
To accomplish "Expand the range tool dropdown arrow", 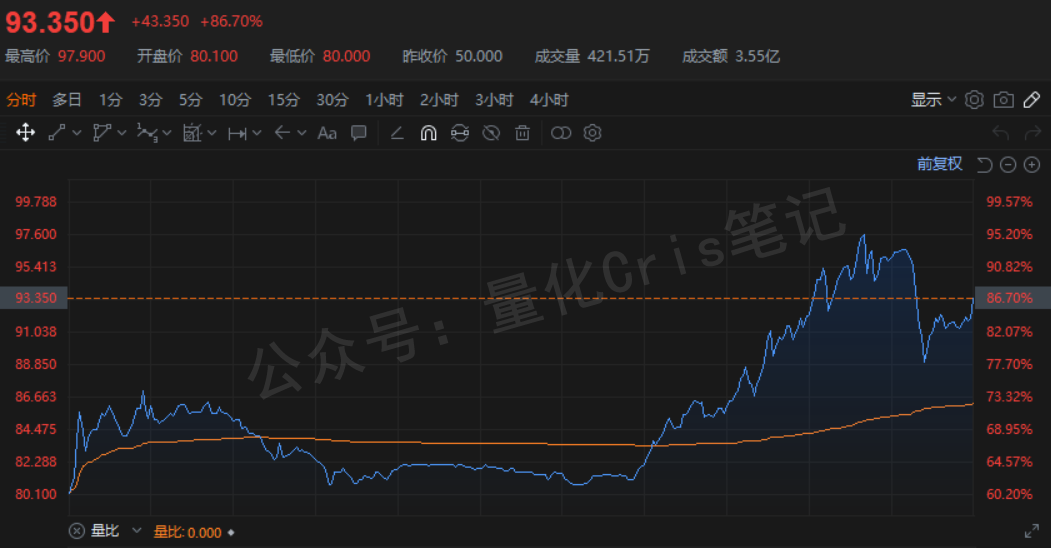I will [257, 133].
